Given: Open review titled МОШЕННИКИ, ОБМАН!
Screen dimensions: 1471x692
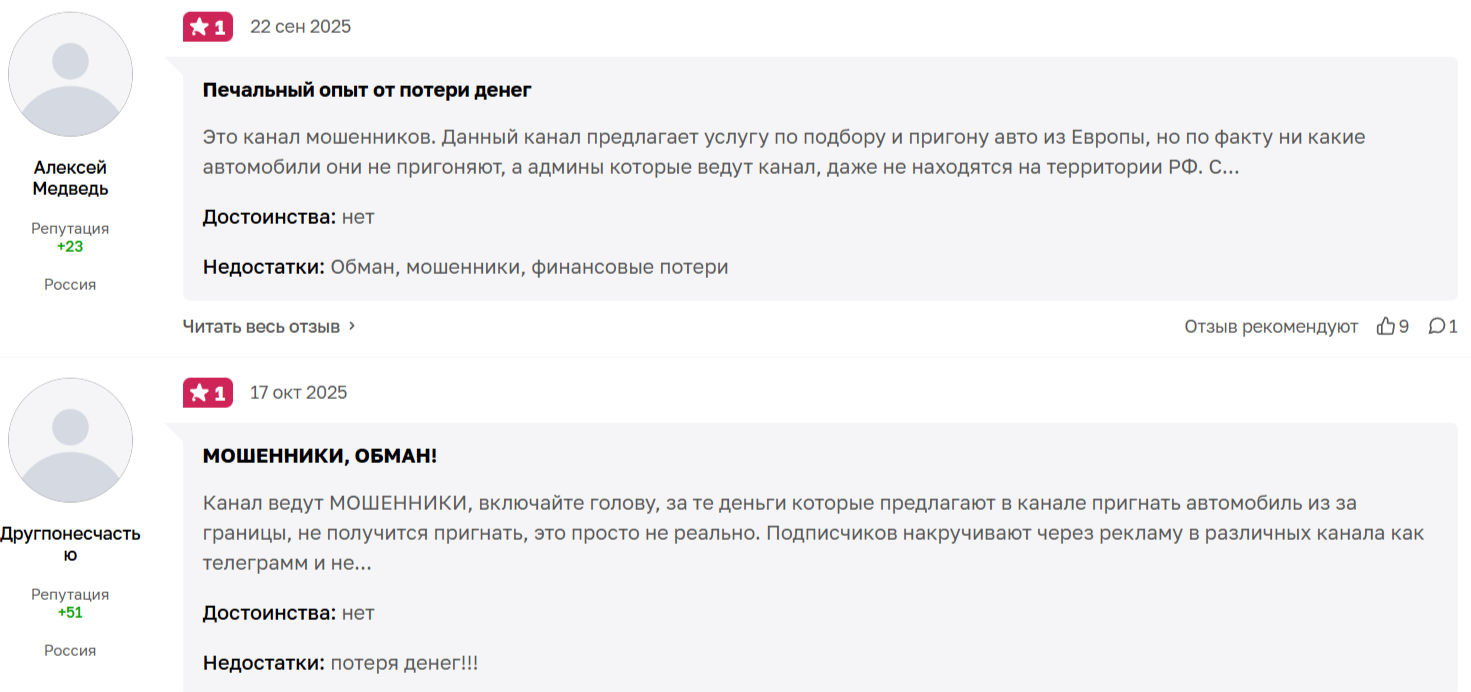Looking at the screenshot, I should pos(320,456).
